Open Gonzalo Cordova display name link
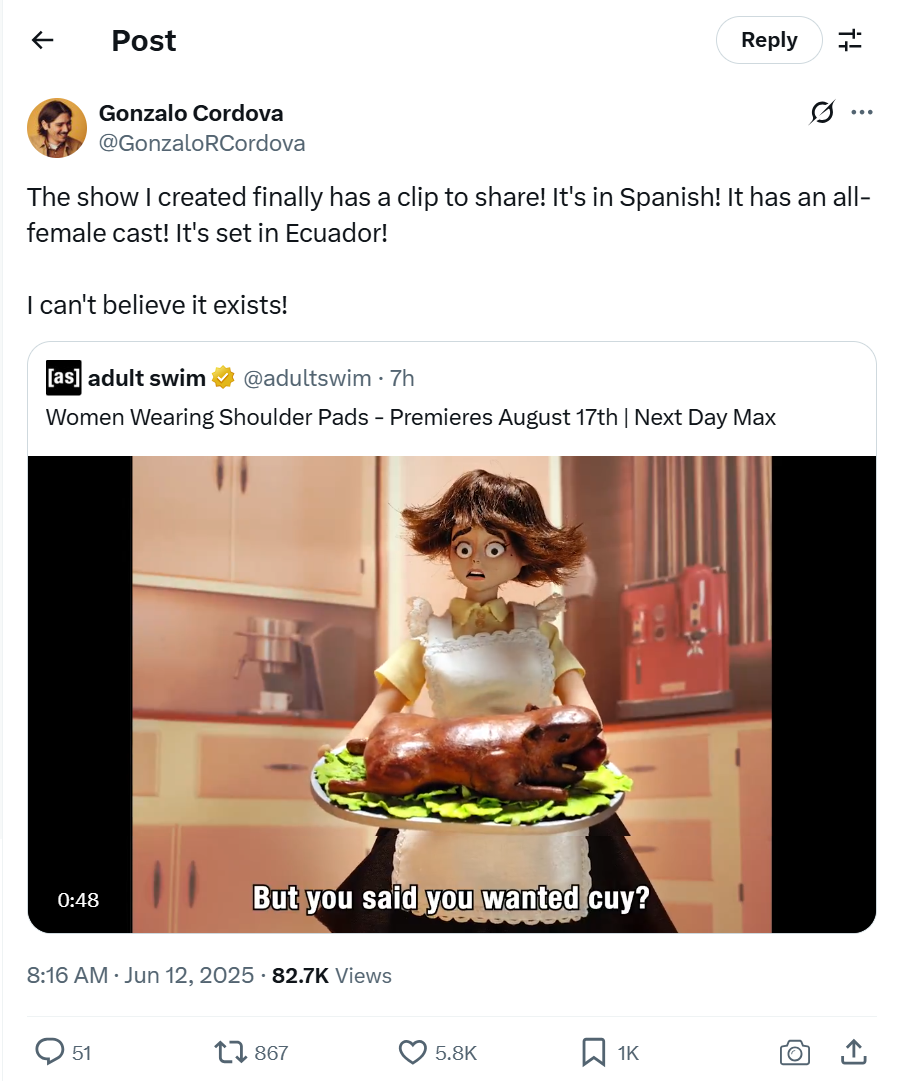Viewport: 898px width, 1081px height. pyautogui.click(x=191, y=113)
